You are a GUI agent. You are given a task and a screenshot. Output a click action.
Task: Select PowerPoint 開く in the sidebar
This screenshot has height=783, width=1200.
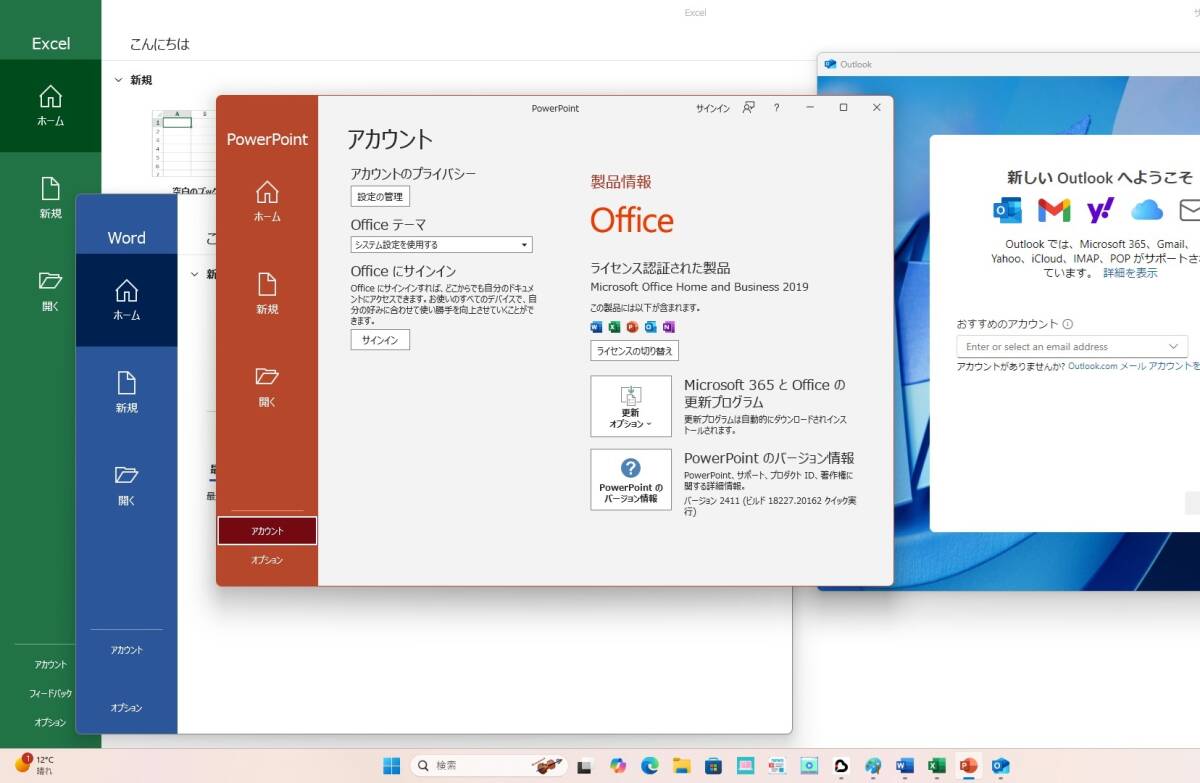click(267, 387)
